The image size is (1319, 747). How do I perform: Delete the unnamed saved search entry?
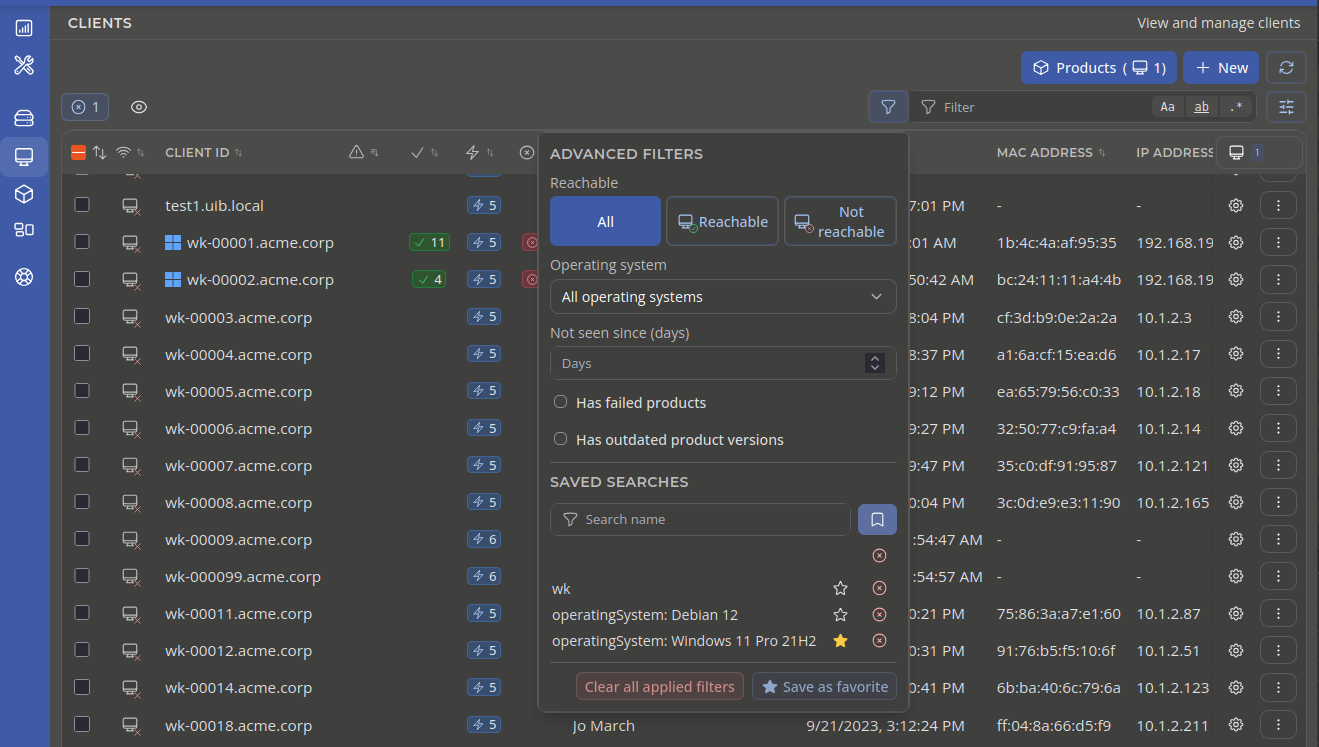click(879, 556)
